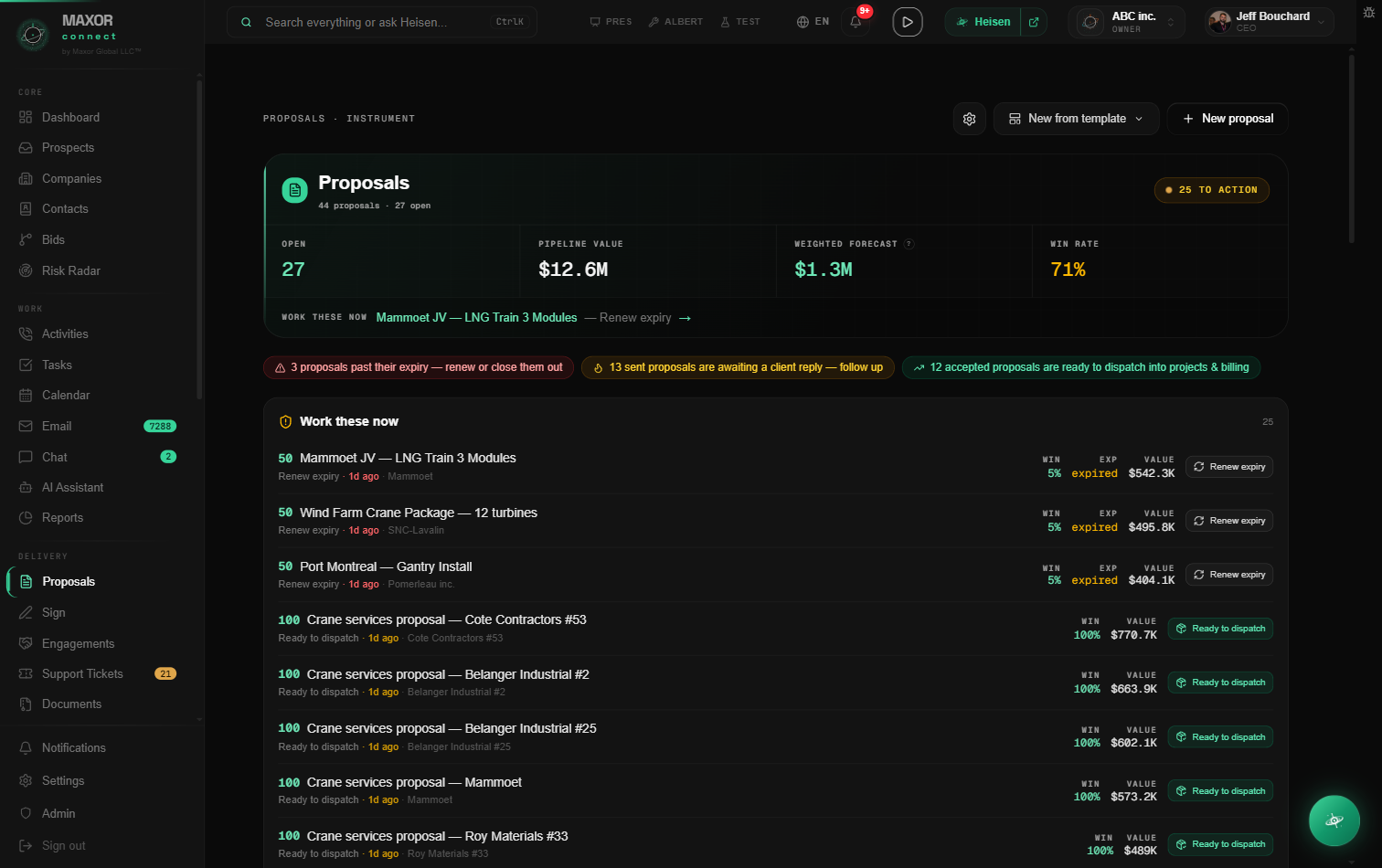This screenshot has width=1382, height=868.
Task: Renew expiry for Mammoet JV LNG Train
Action: 1229,467
